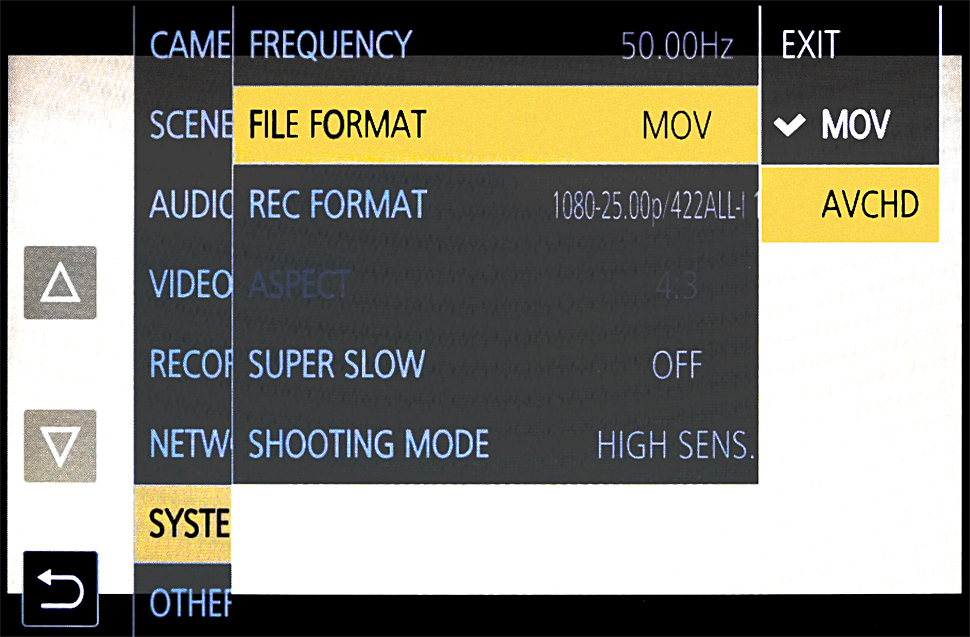This screenshot has width=970, height=637.
Task: Open the FREQUENCY 50.00Hz setting
Action: [496, 45]
